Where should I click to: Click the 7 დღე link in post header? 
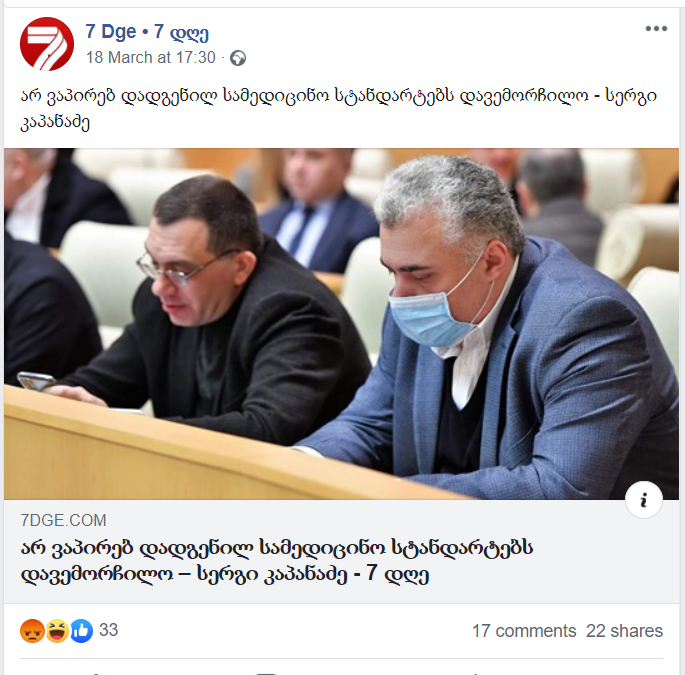point(181,32)
